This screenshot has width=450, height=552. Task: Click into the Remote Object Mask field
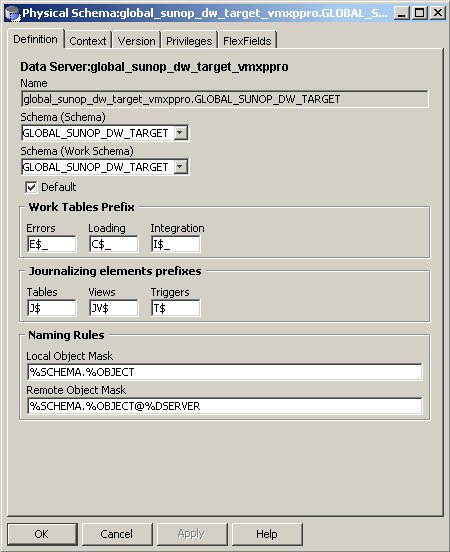pos(225,406)
